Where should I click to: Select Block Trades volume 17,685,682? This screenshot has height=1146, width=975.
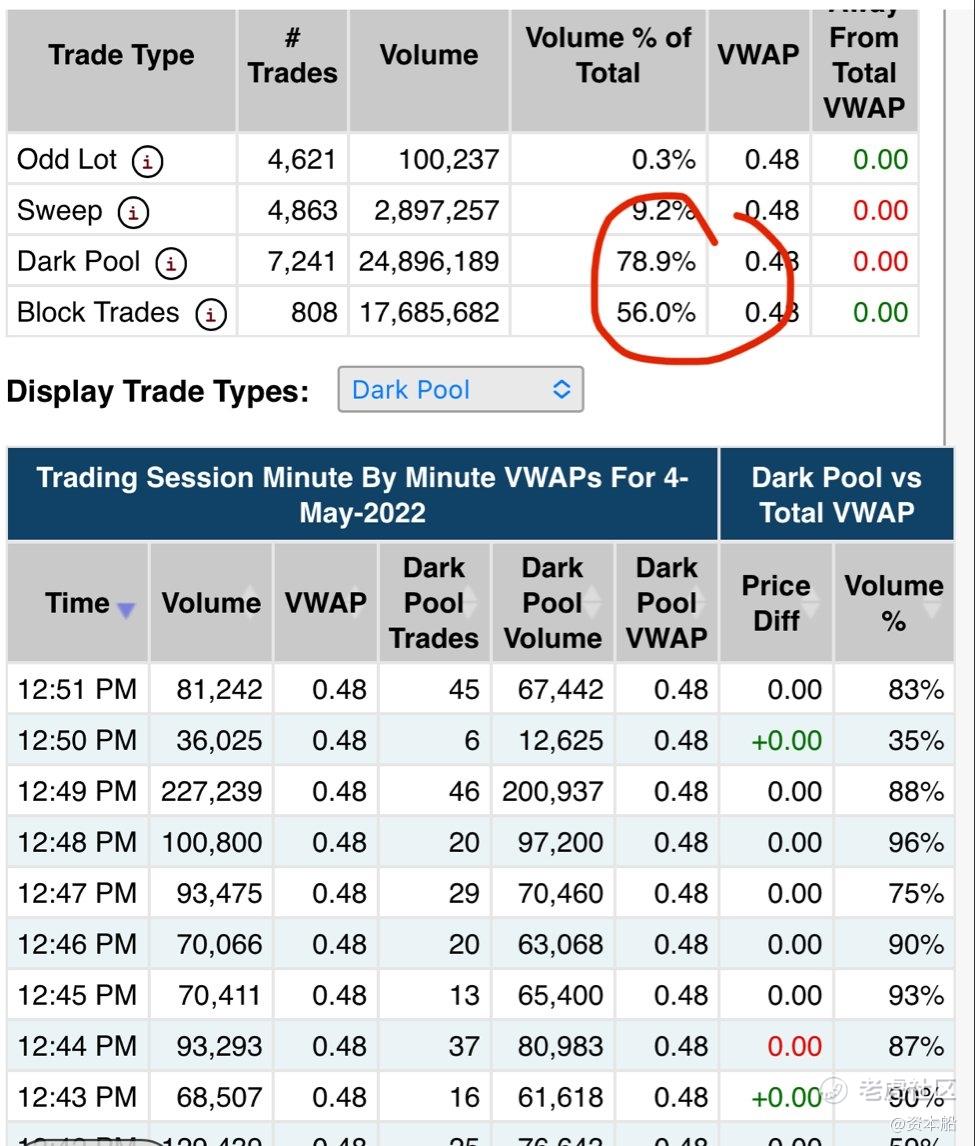pyautogui.click(x=429, y=313)
